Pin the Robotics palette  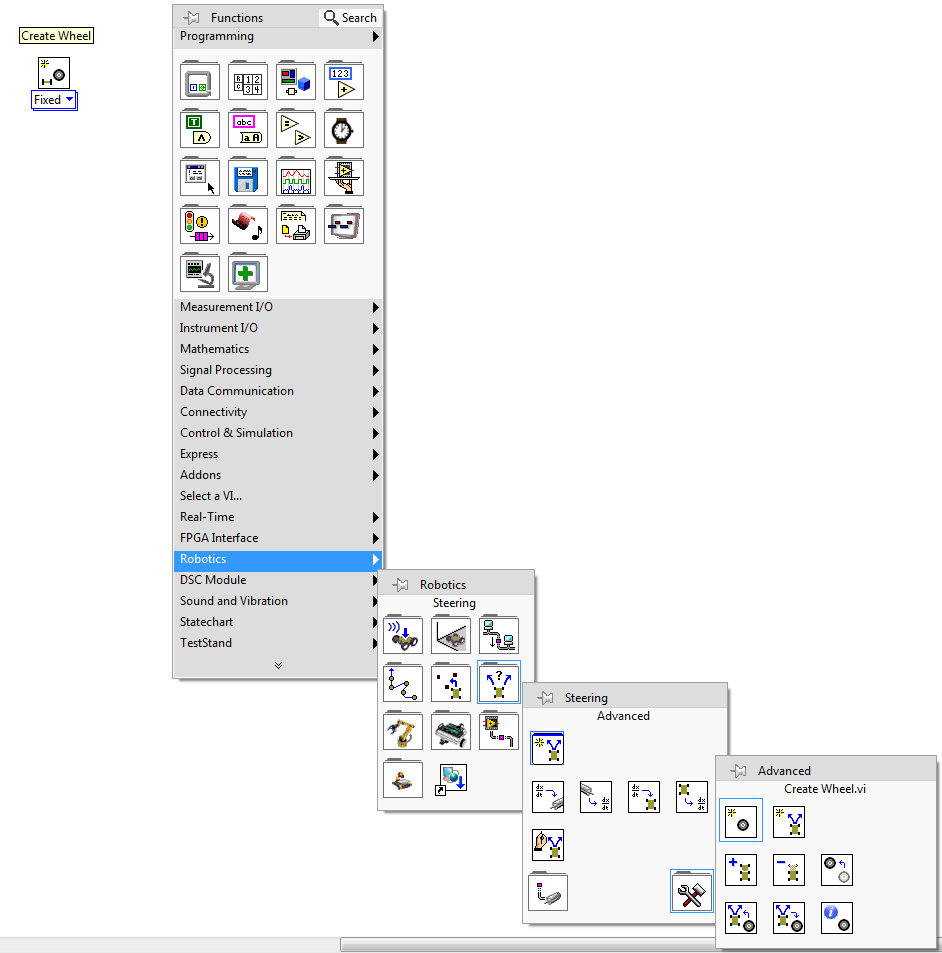tap(401, 585)
